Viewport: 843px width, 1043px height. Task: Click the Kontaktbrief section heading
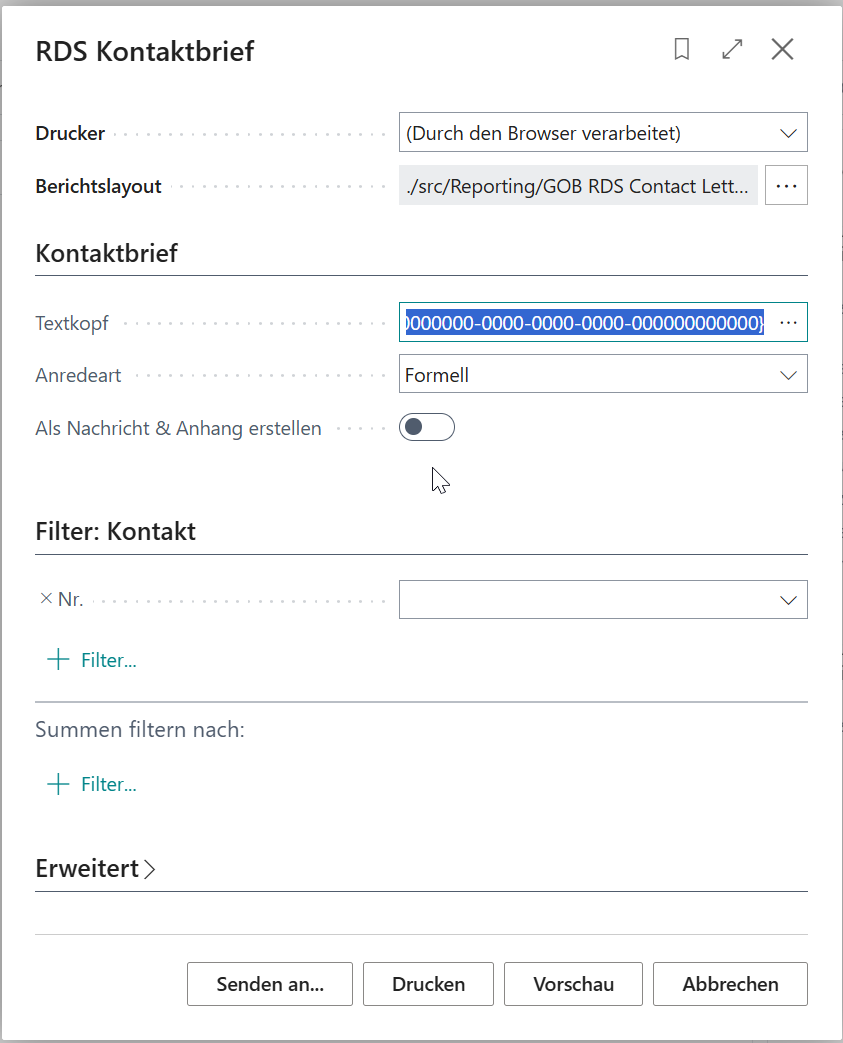106,253
